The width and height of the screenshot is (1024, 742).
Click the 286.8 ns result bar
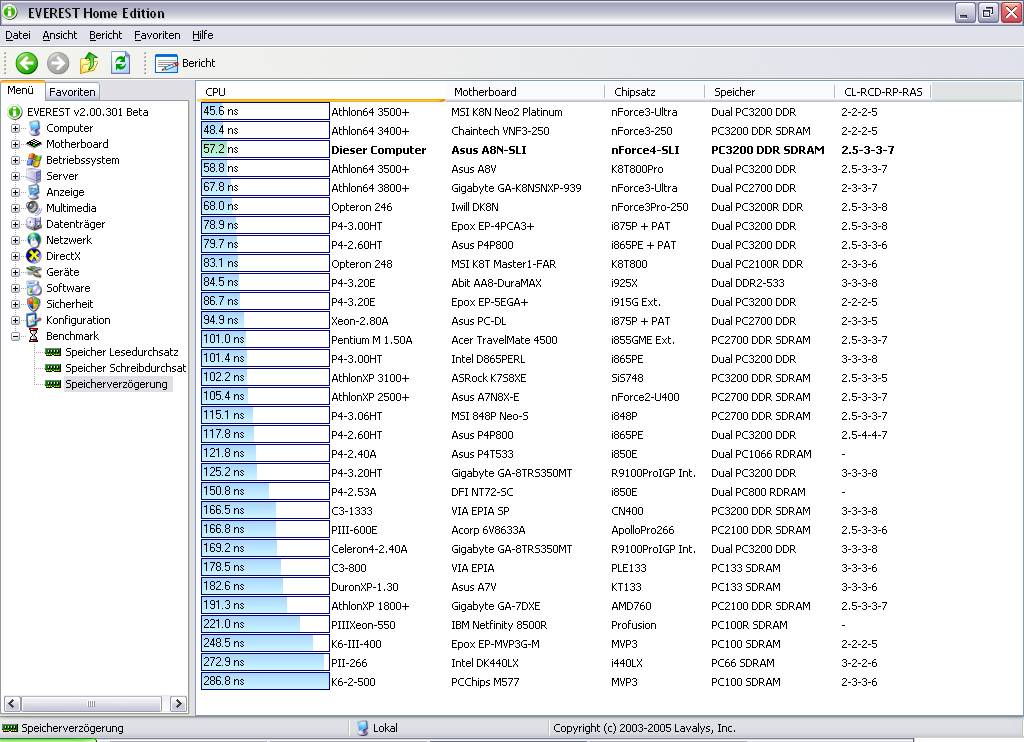265,681
